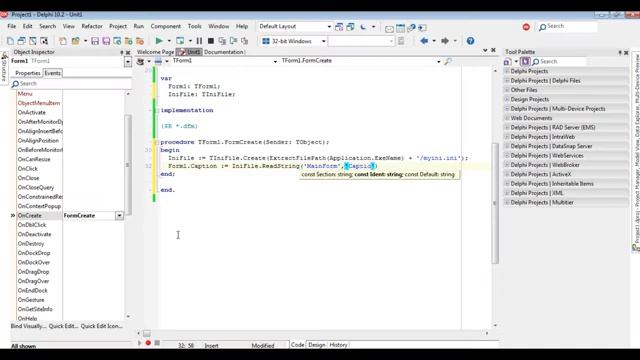Click the dark mode moon icon
The height and width of the screenshot is (360, 640).
click(x=363, y=27)
